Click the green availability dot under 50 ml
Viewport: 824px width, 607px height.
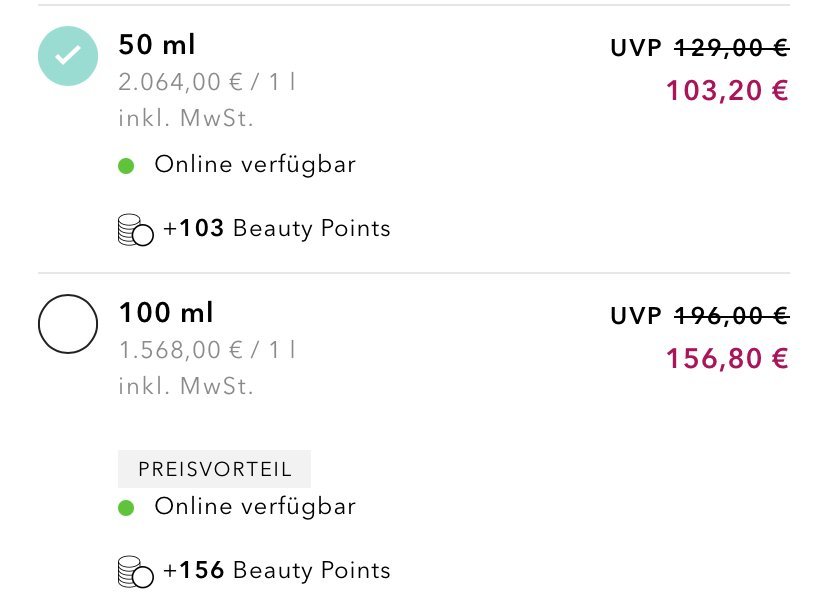click(x=126, y=166)
